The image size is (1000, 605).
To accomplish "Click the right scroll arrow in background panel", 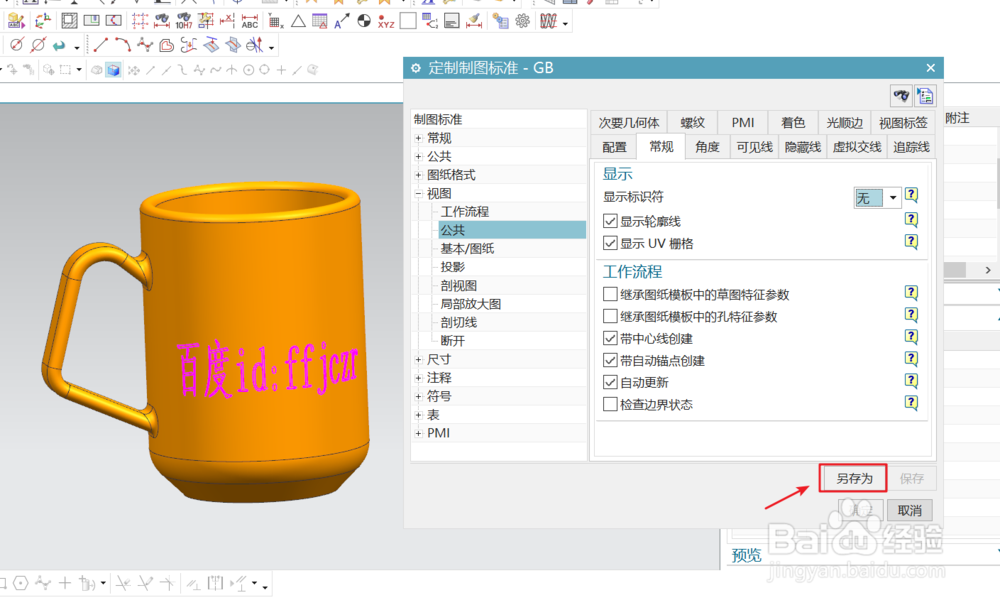I will click(x=988, y=270).
